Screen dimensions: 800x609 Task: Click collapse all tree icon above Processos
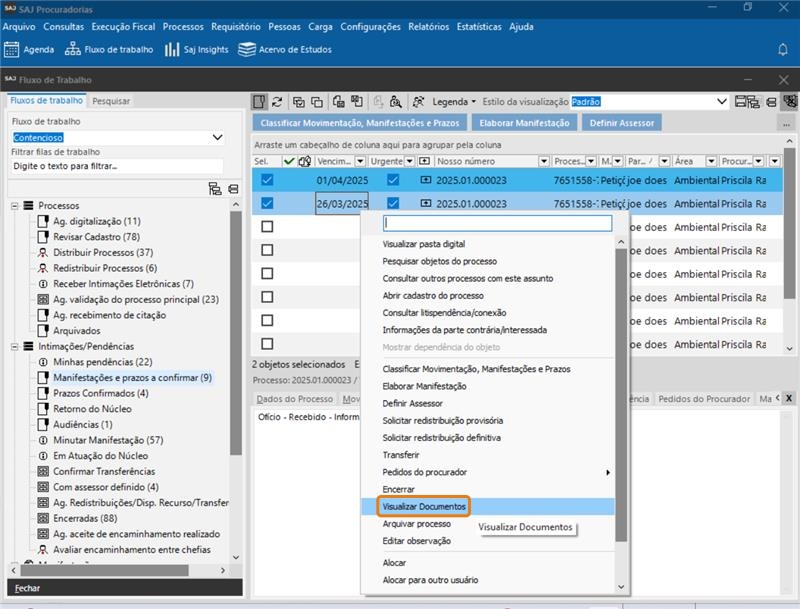tap(233, 189)
